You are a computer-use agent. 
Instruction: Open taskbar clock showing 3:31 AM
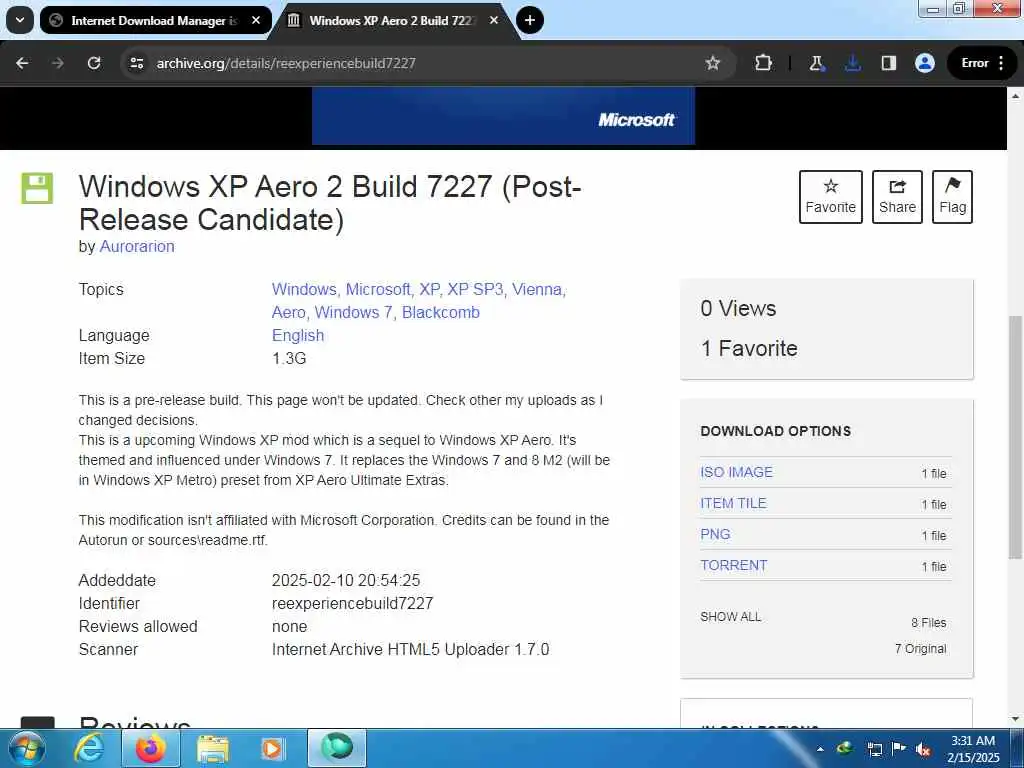(x=973, y=749)
